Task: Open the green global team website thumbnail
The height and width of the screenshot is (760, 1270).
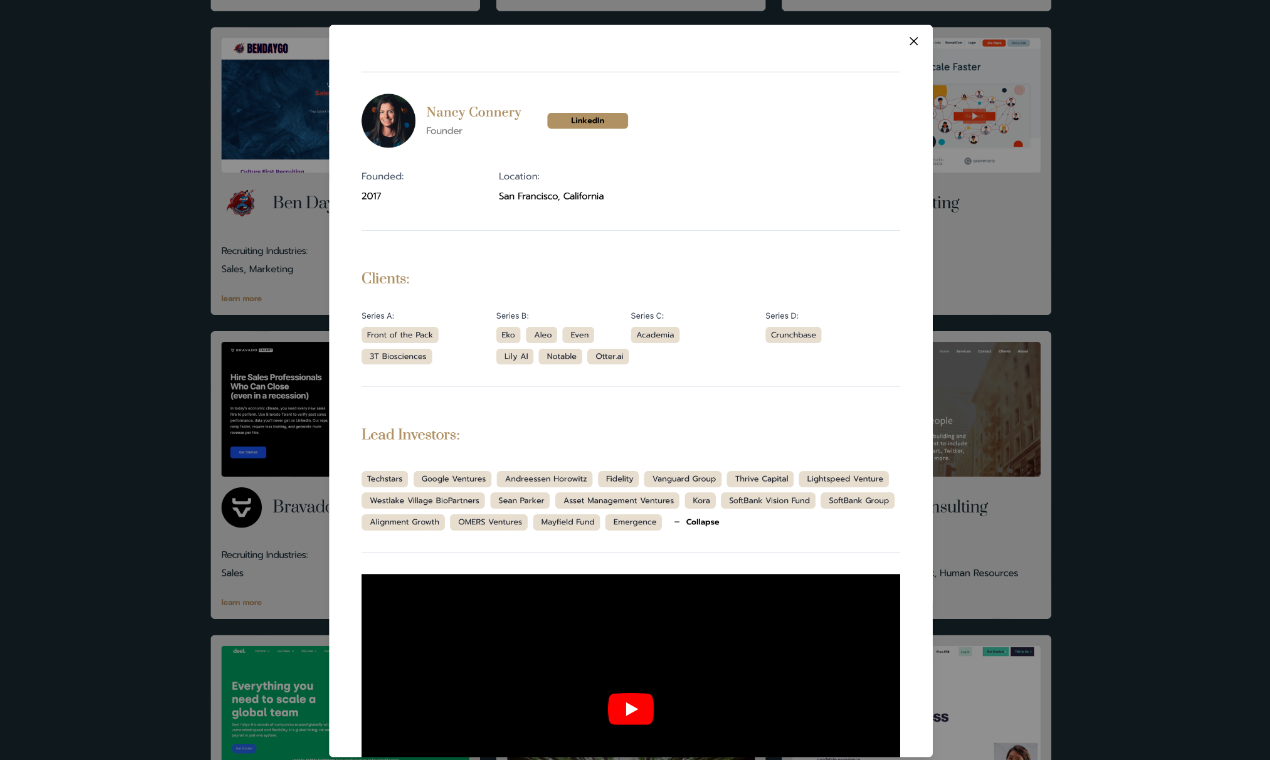Action: pos(275,702)
